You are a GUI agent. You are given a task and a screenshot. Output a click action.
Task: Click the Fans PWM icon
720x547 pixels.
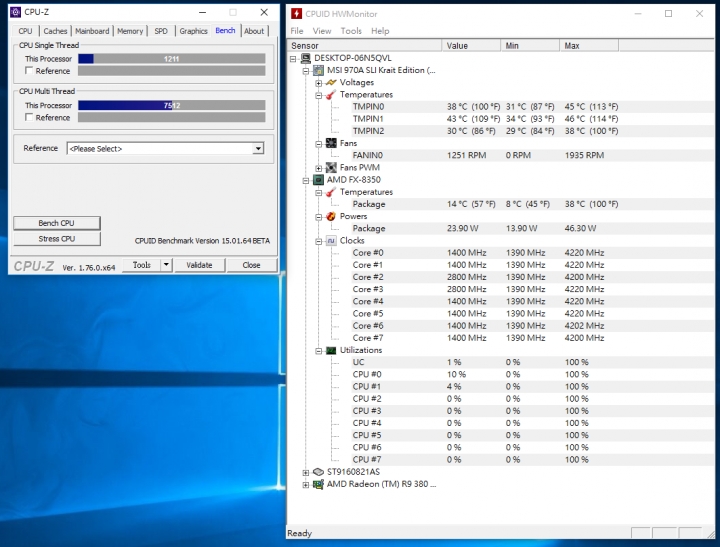331,168
